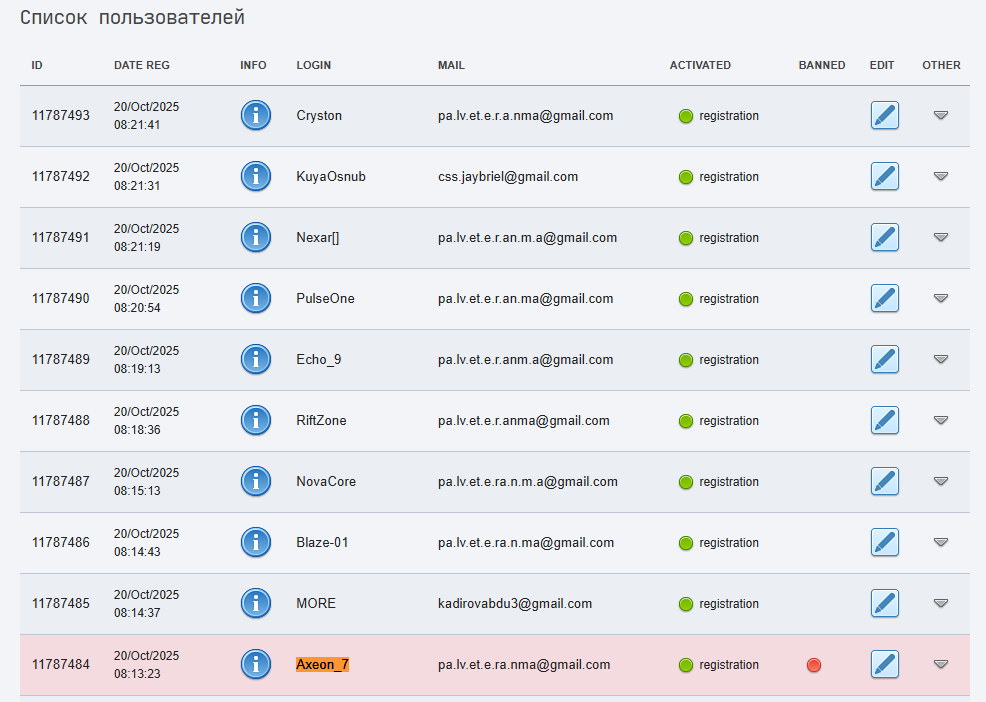Expand other options for Cryston

coord(940,115)
